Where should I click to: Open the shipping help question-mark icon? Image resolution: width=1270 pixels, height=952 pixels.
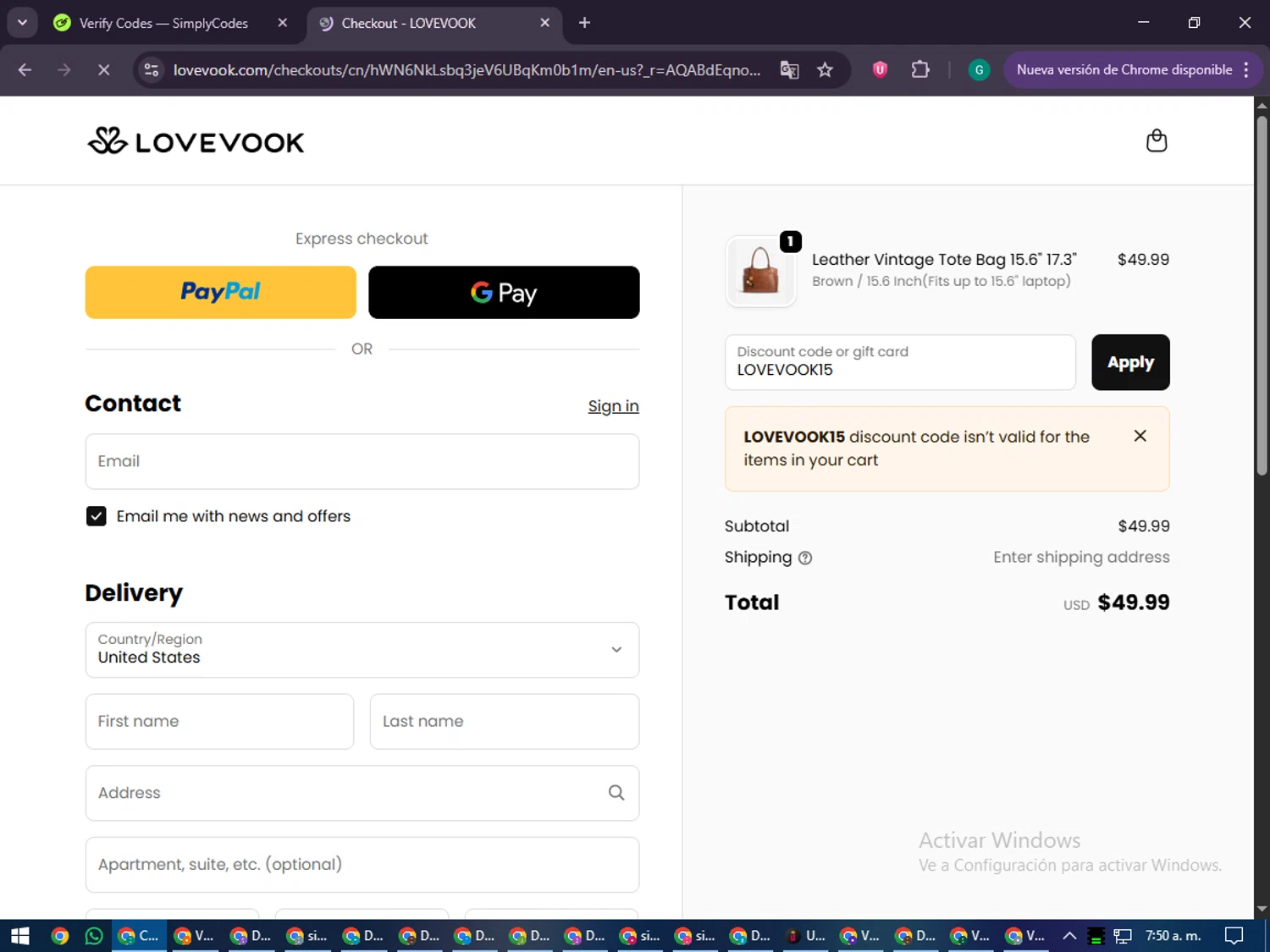[805, 558]
